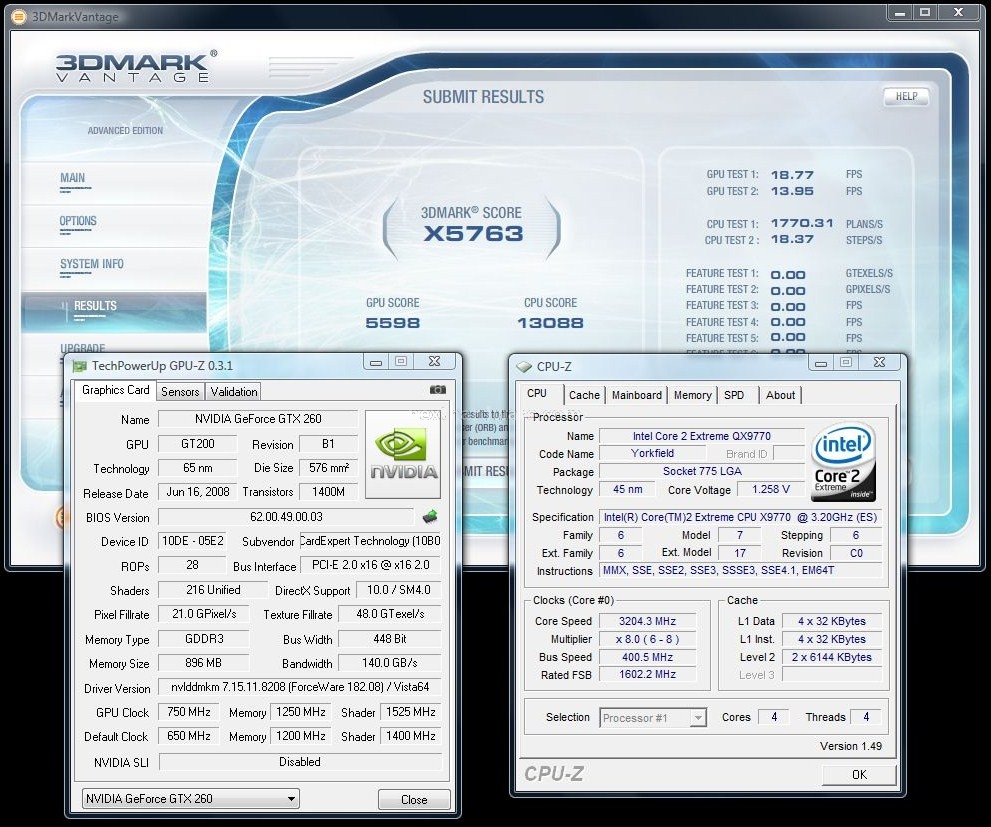Click the HELP button in 3DMark
991x827 pixels.
point(906,96)
